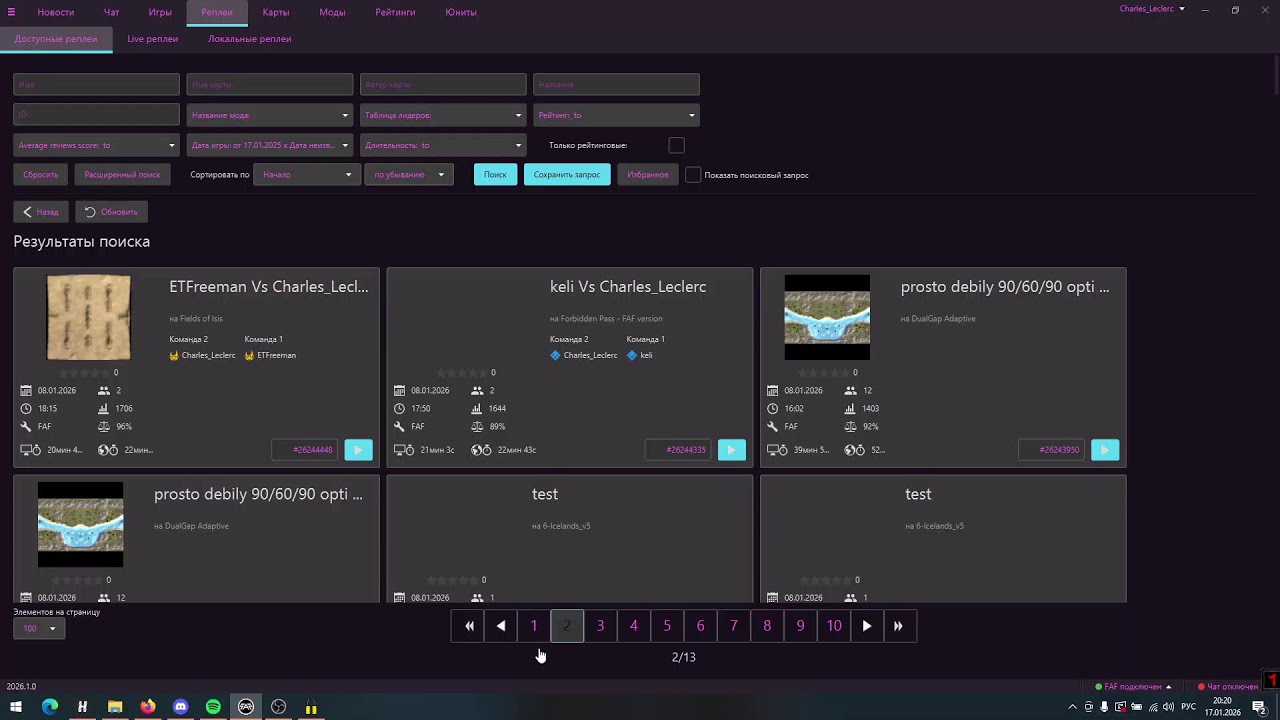Viewport: 1280px width, 720px height.
Task: Focus the ID input field
Action: tap(96, 115)
